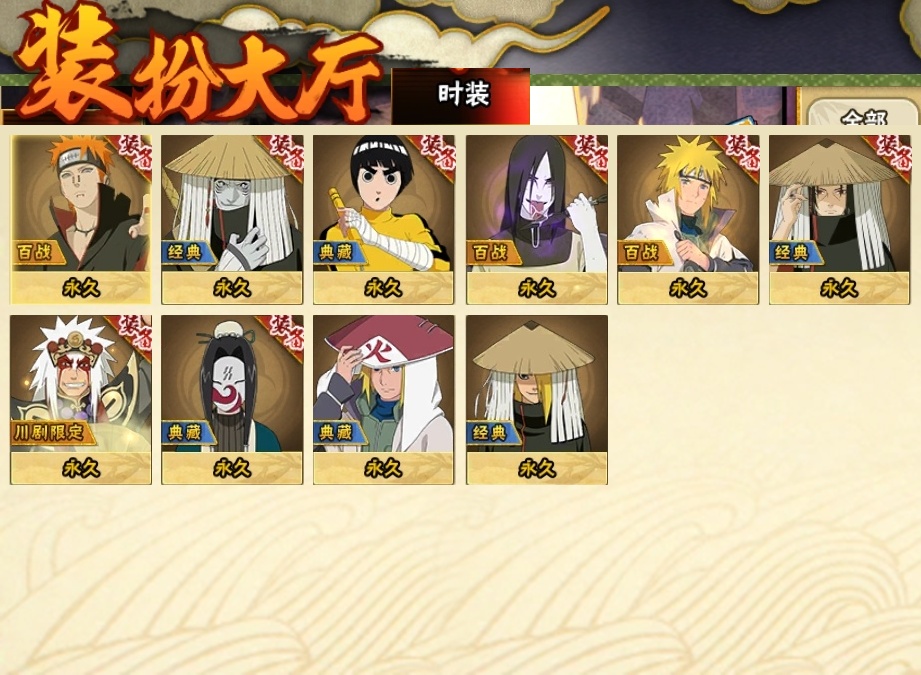Select the orange-haired Pain 百战 costume card
Viewport: 921px width, 675px height.
coord(81,220)
